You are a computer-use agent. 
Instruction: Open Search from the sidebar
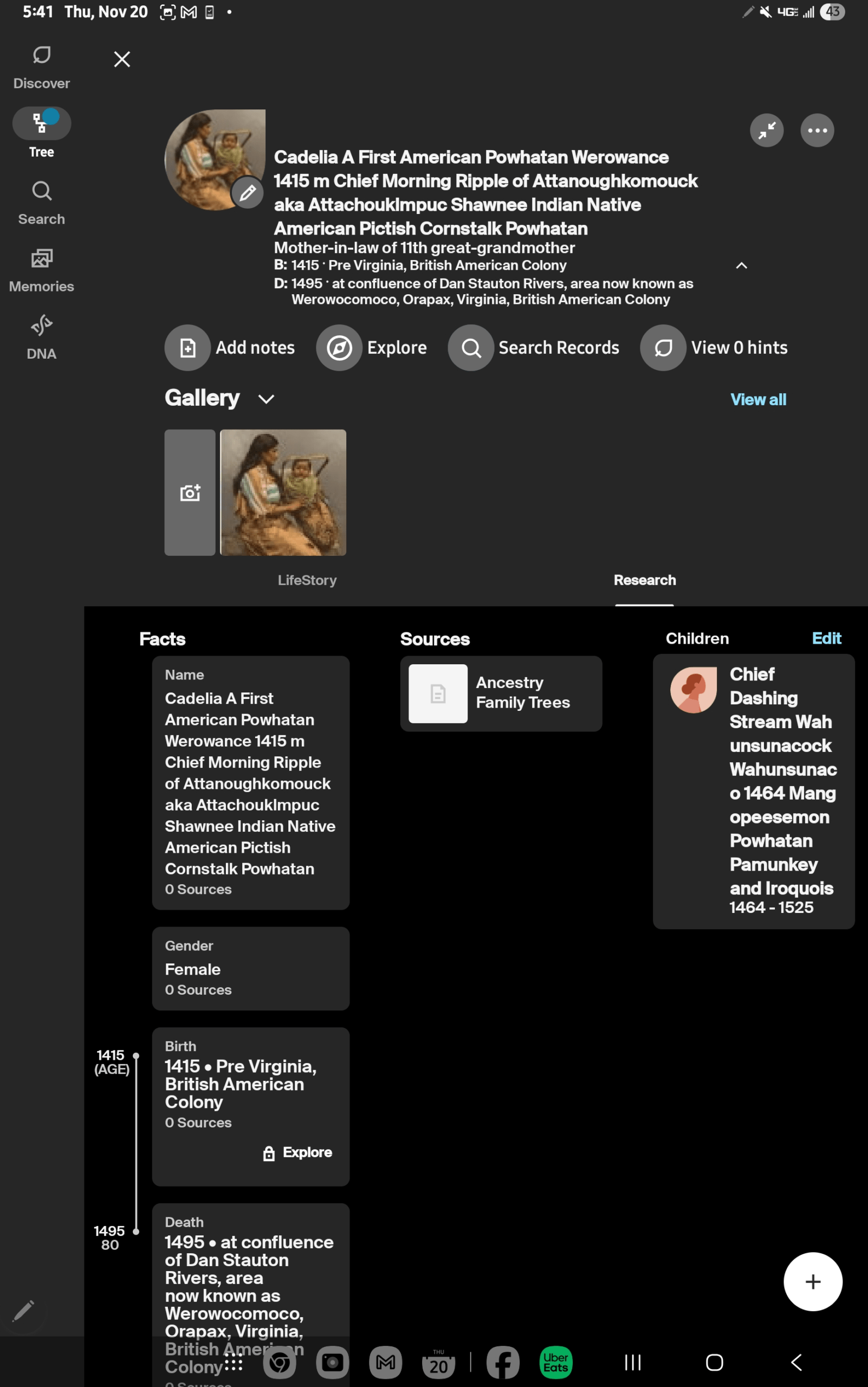click(41, 199)
